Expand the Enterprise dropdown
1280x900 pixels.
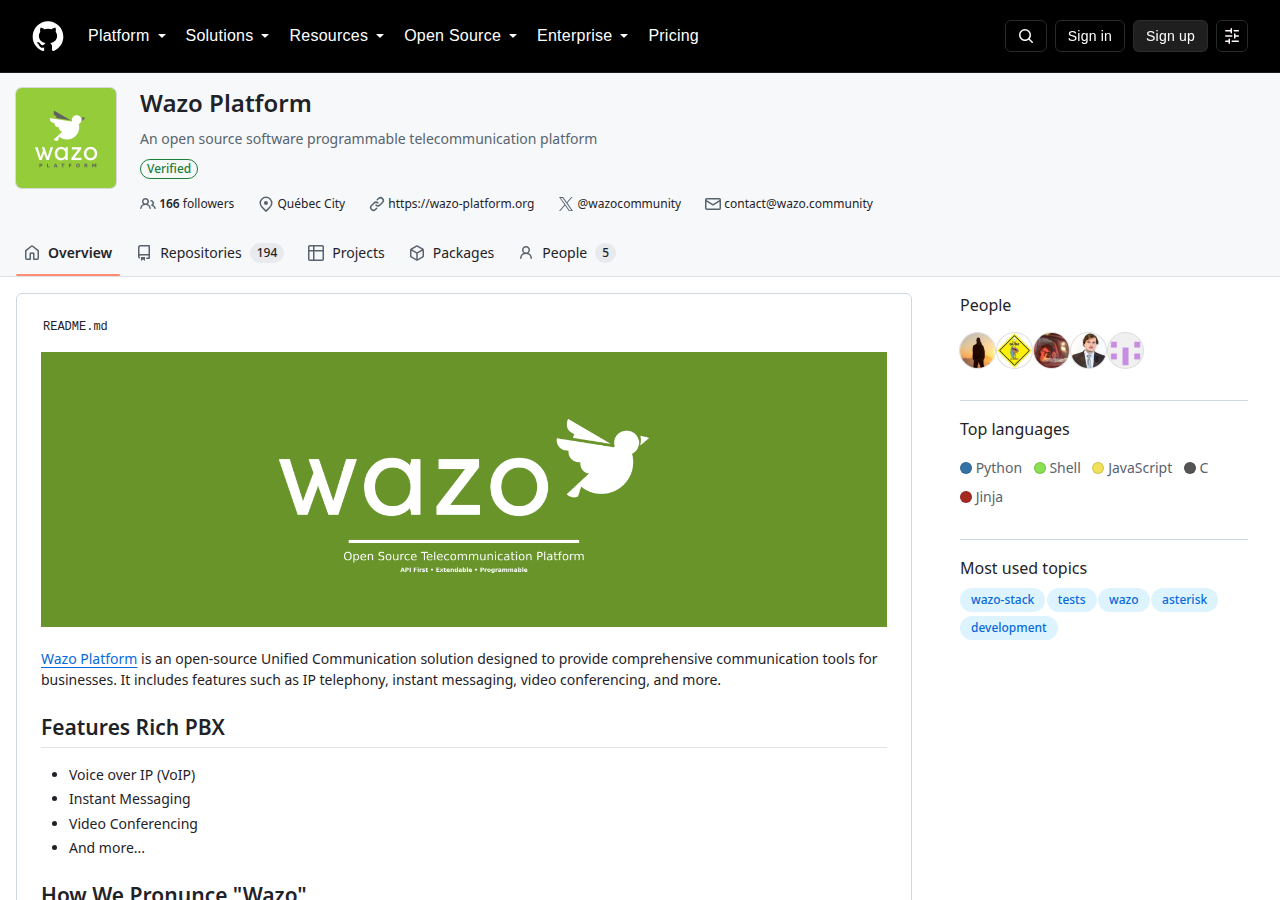pyautogui.click(x=582, y=36)
